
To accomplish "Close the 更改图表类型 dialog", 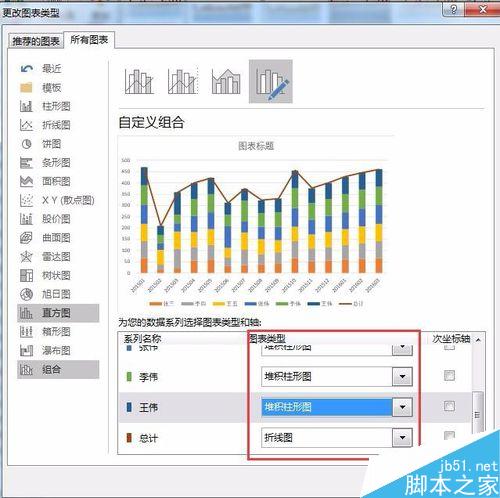I will click(483, 9).
